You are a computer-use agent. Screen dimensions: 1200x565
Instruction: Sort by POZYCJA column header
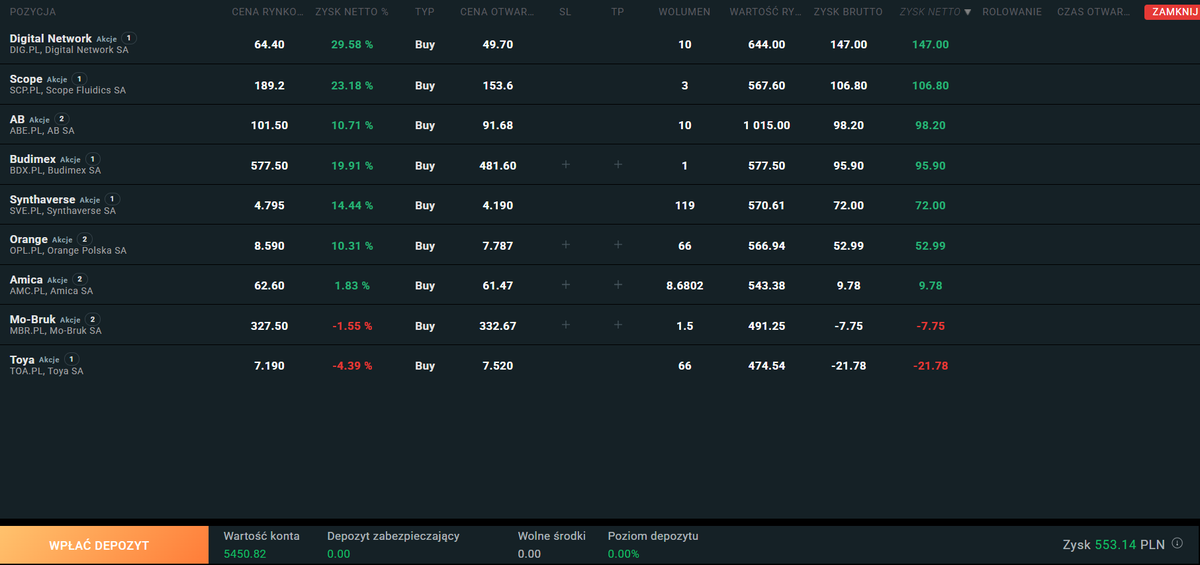coord(33,12)
